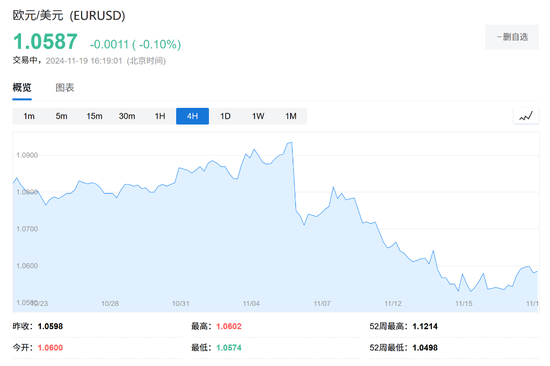The height and width of the screenshot is (366, 550).
Task: Click the 最低 value 1.0574
Action: pos(229,348)
